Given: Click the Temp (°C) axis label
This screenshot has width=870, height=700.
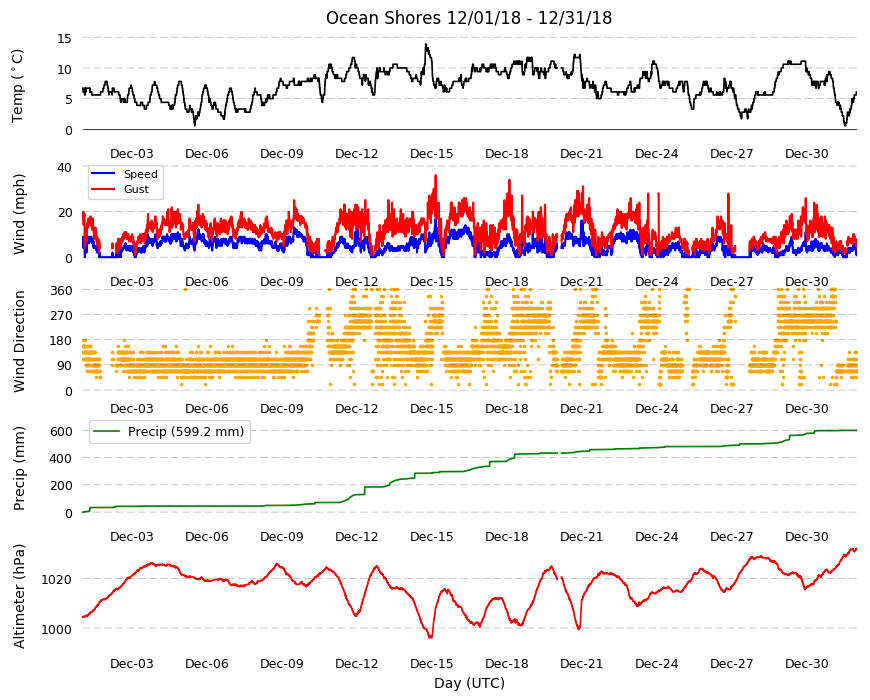Looking at the screenshot, I should pyautogui.click(x=18, y=85).
